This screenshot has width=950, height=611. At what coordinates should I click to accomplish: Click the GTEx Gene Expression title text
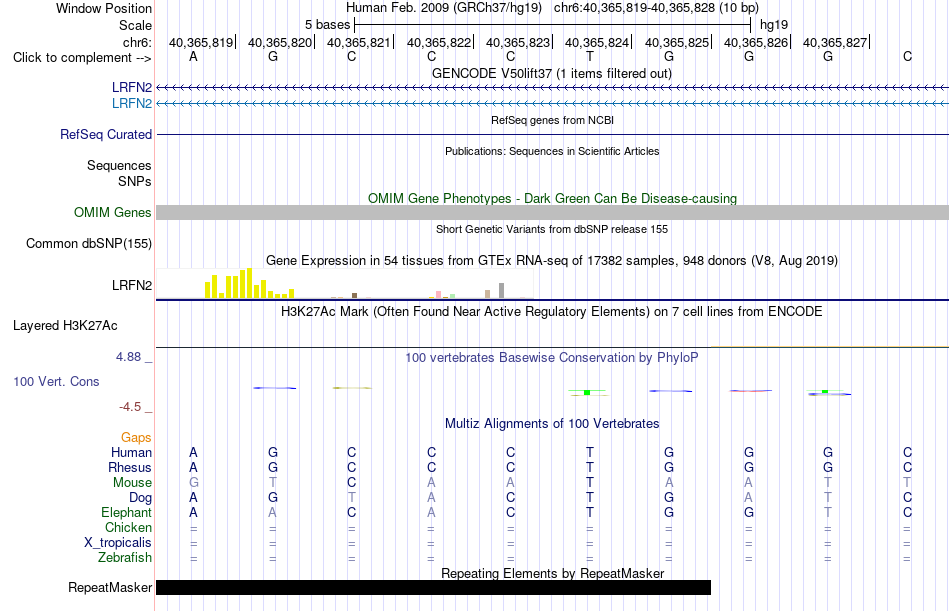click(552, 261)
